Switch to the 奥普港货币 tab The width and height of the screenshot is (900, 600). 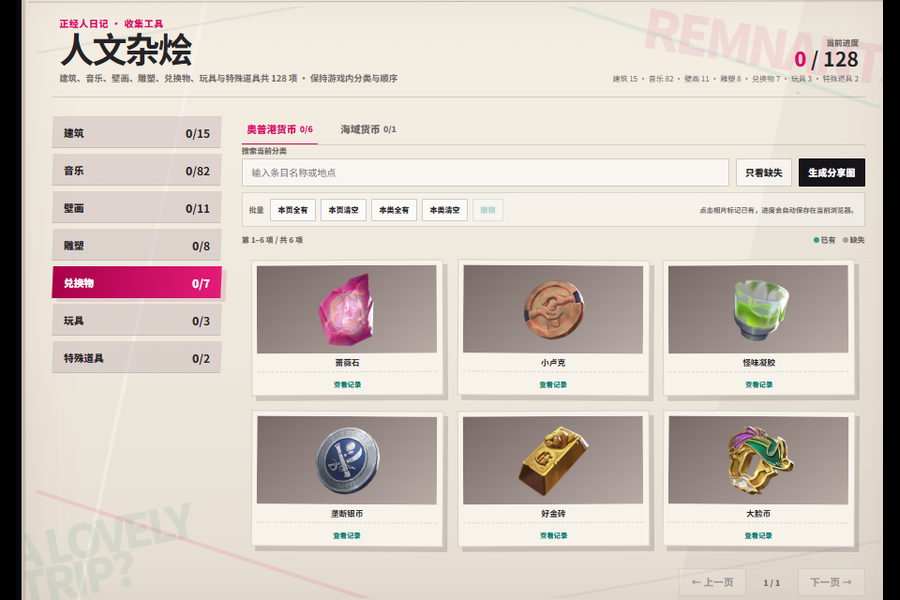click(280, 130)
